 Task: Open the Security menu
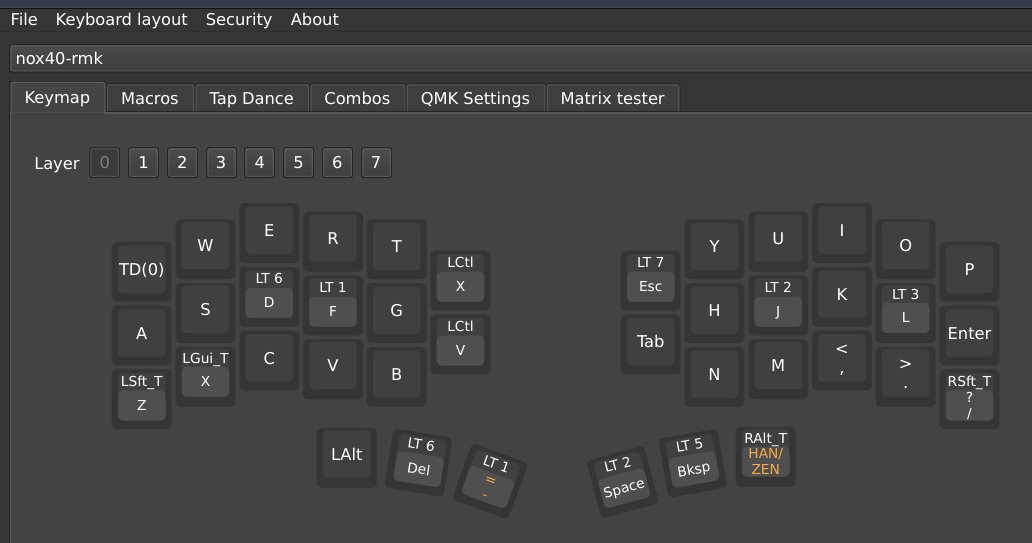pyautogui.click(x=238, y=20)
